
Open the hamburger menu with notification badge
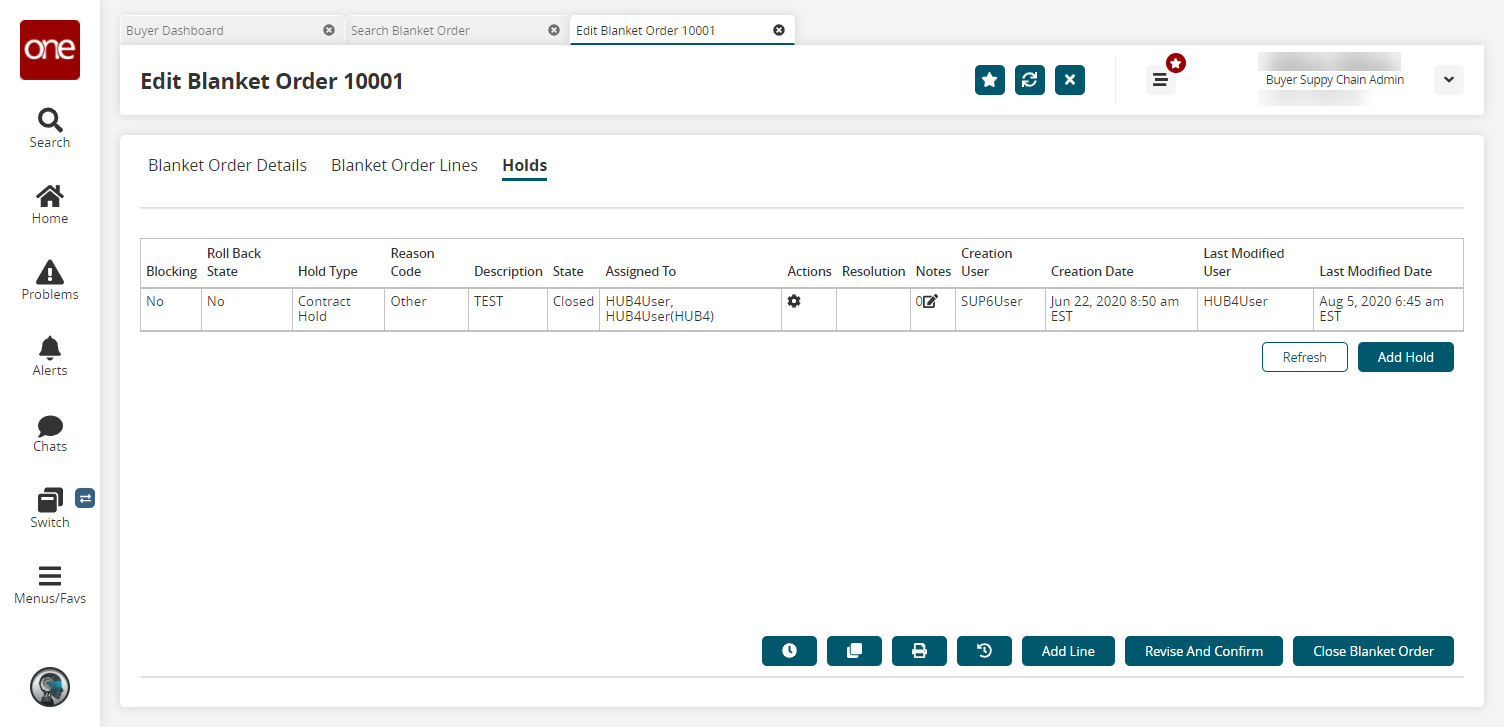point(1160,80)
